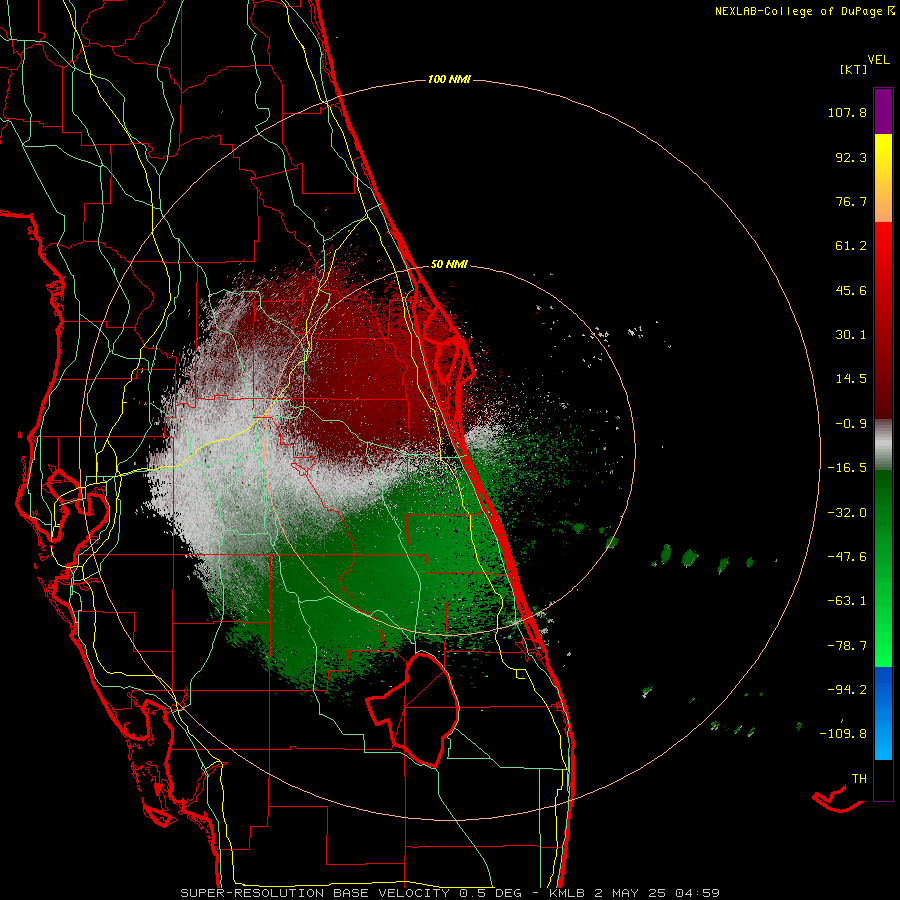Click the 14.5 scale value
900x900 pixels.
851,379
